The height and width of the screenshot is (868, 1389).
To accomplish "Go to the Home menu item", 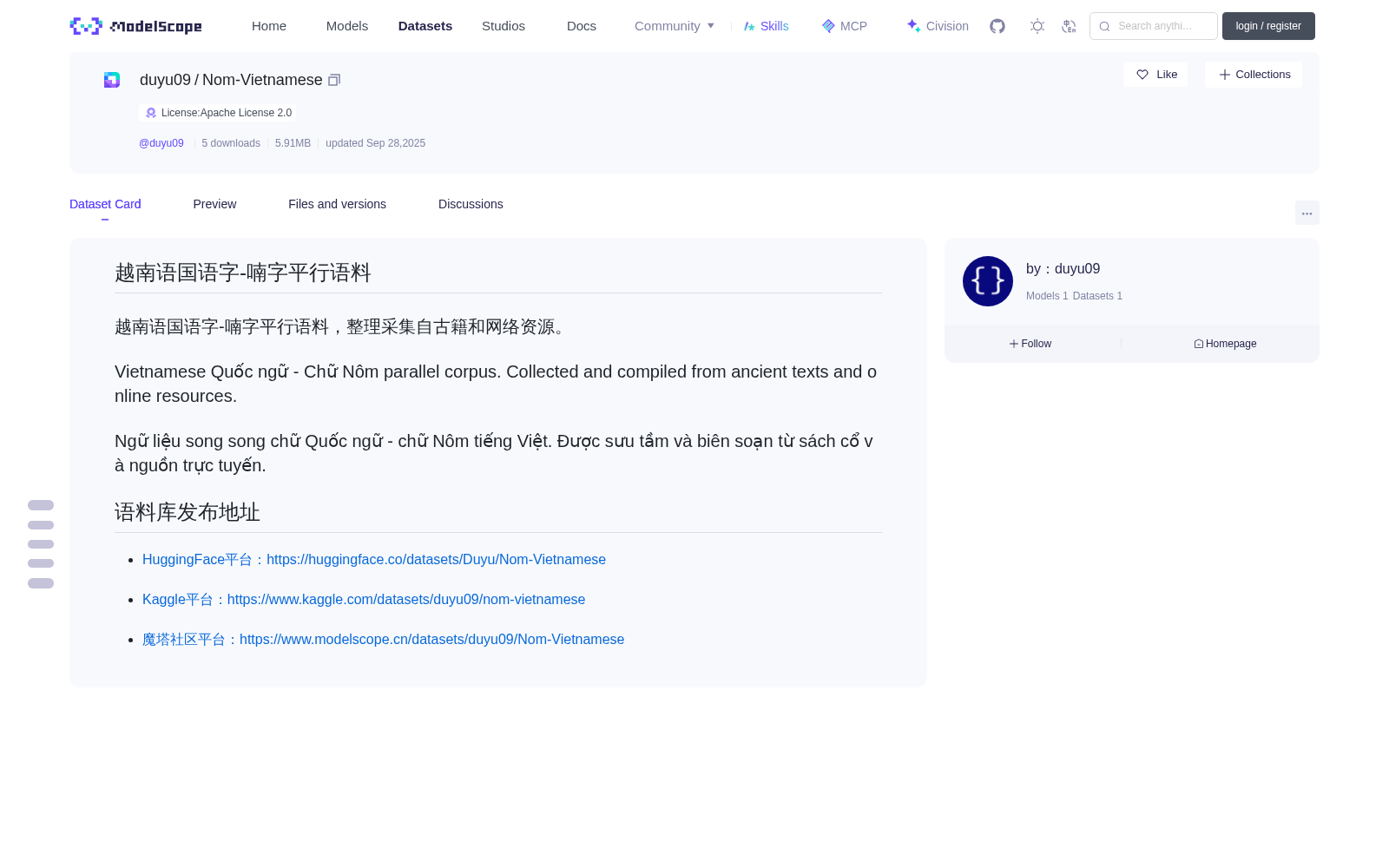I will (x=269, y=26).
